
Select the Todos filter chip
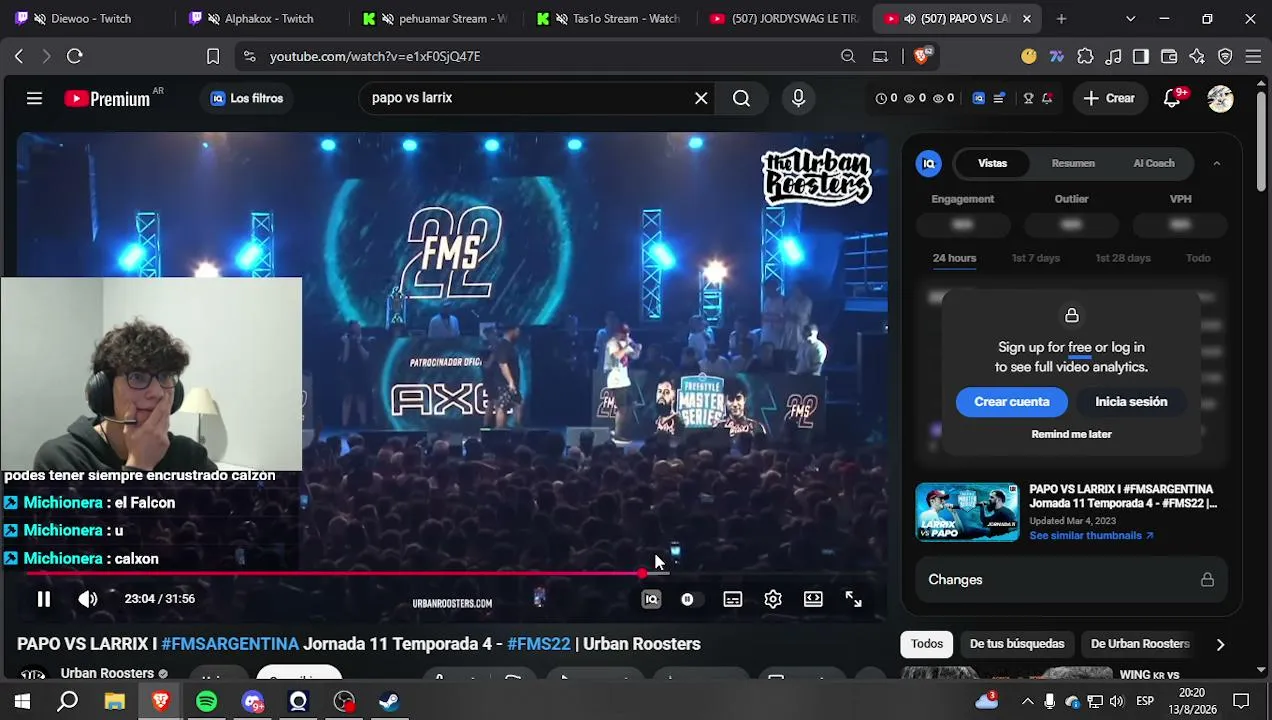pyautogui.click(x=927, y=644)
